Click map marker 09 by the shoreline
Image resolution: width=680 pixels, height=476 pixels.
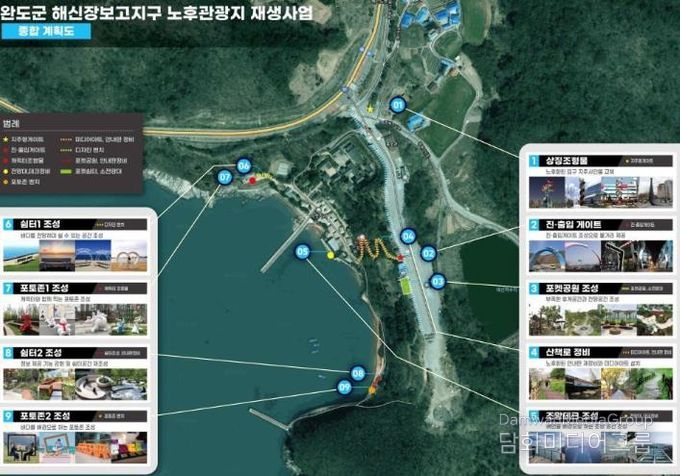[x=344, y=387]
